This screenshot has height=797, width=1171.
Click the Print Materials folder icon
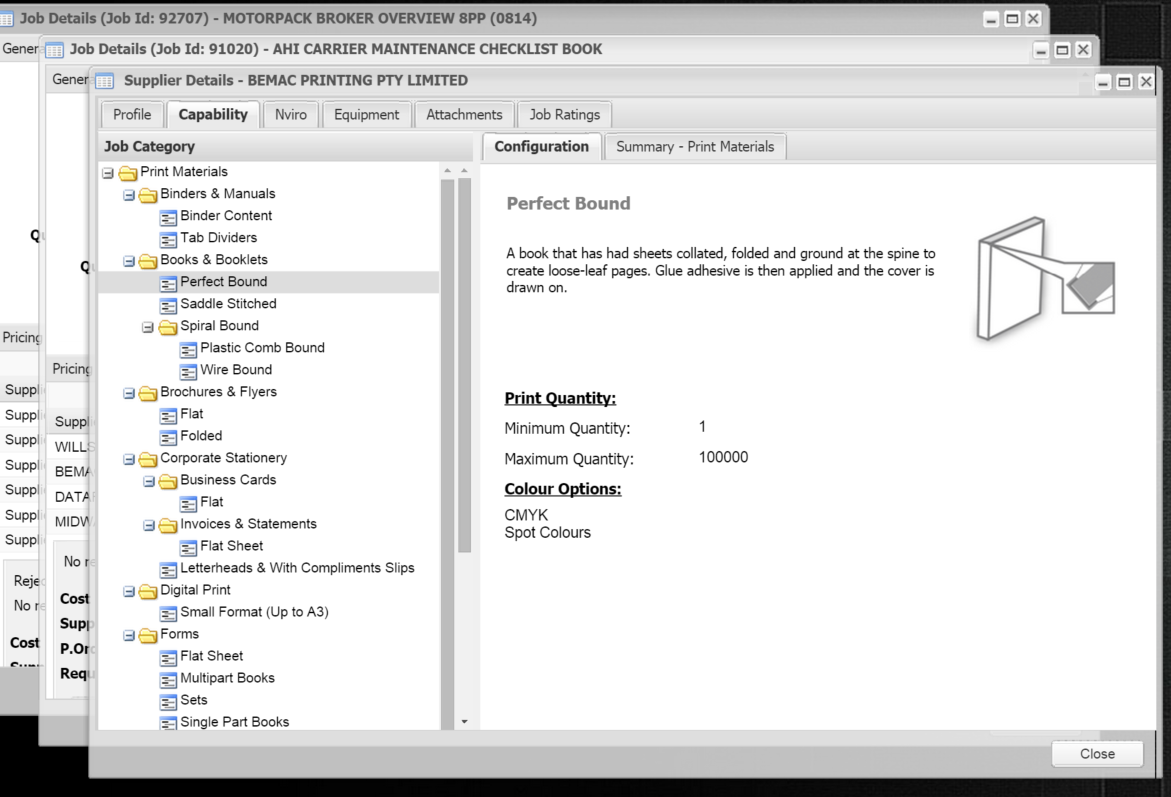pos(128,172)
